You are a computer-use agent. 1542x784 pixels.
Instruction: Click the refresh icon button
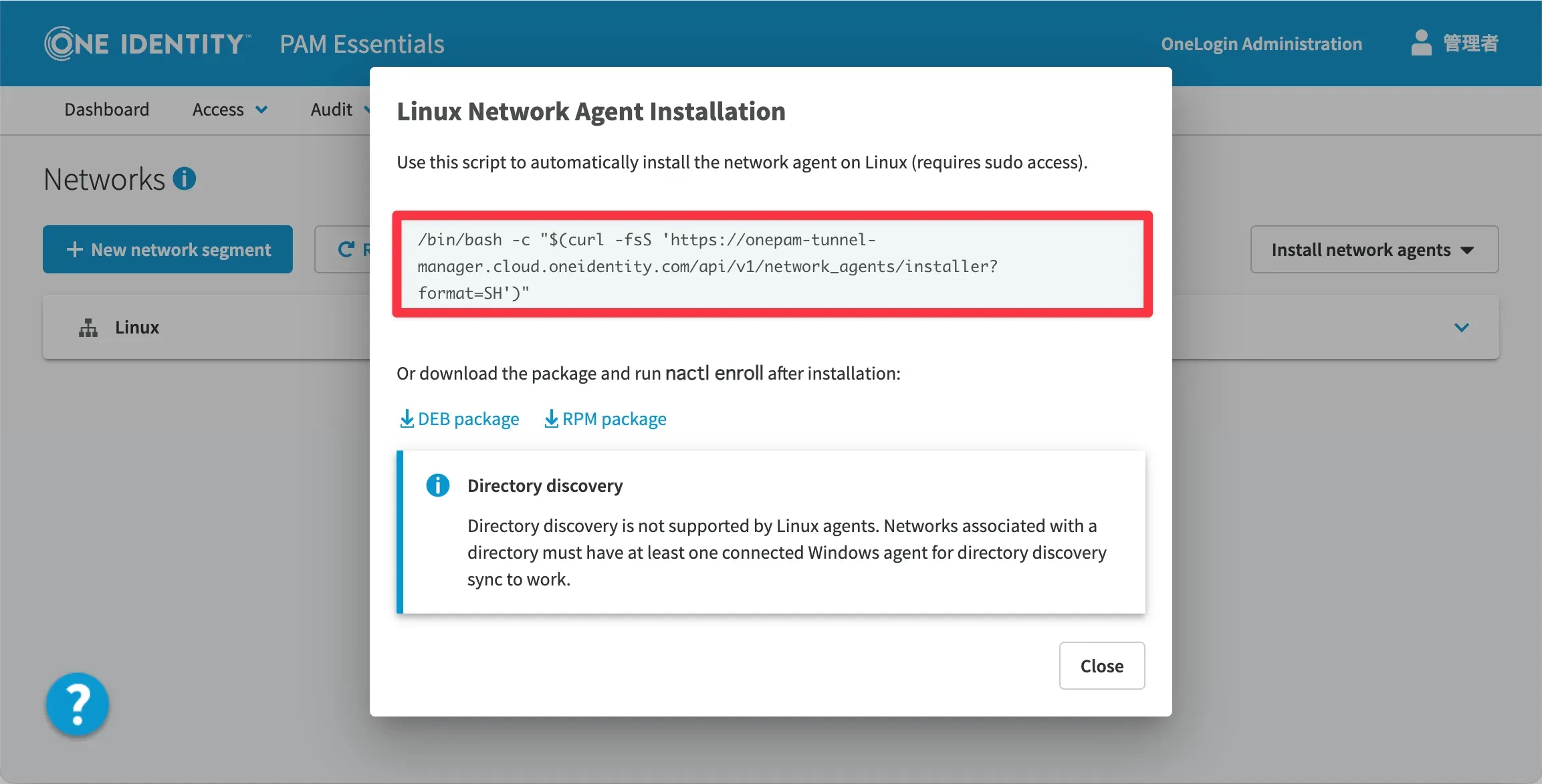click(345, 249)
